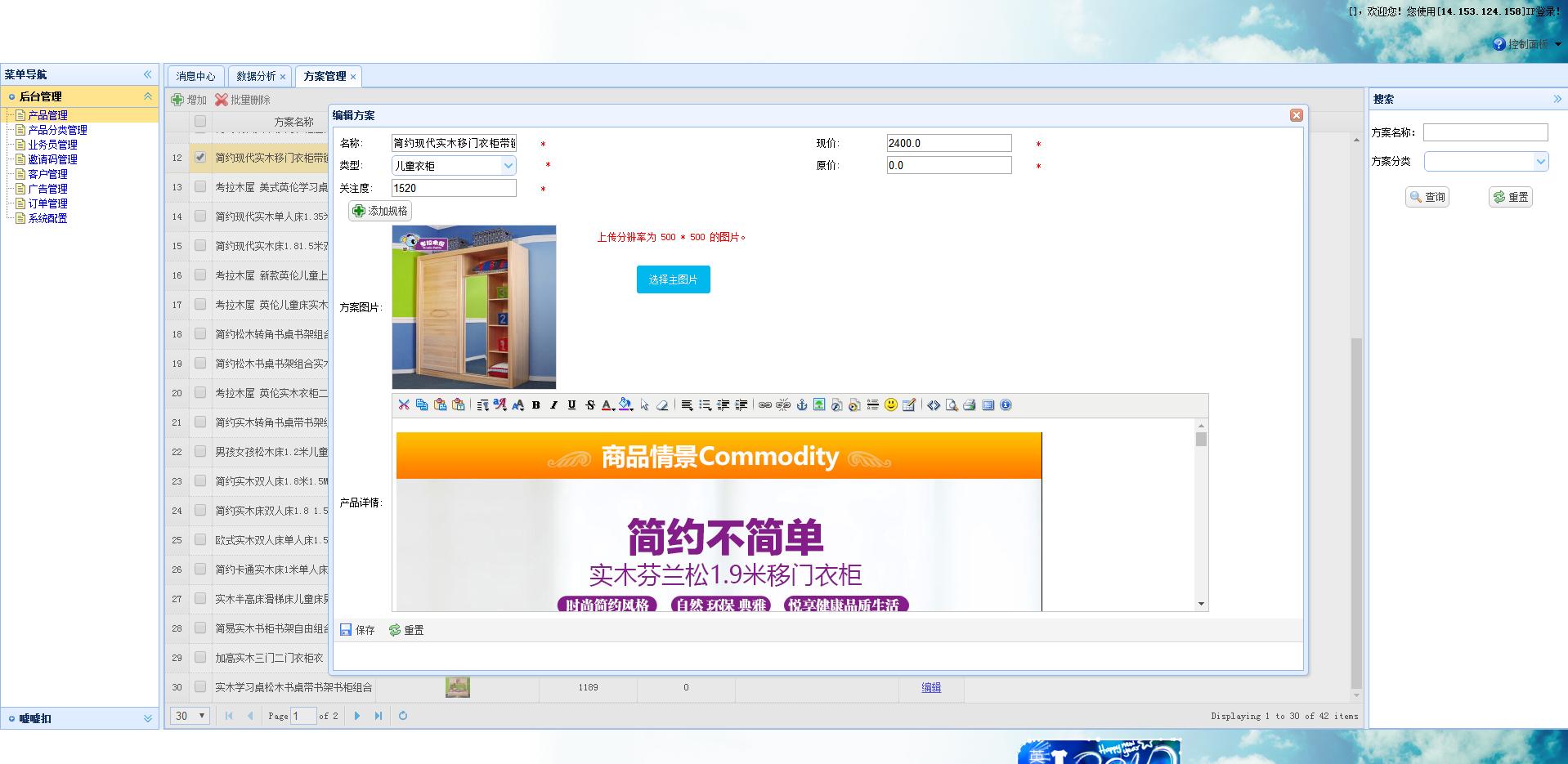
Task: Open 业务员管理 in the navigation tree
Action: (52, 145)
